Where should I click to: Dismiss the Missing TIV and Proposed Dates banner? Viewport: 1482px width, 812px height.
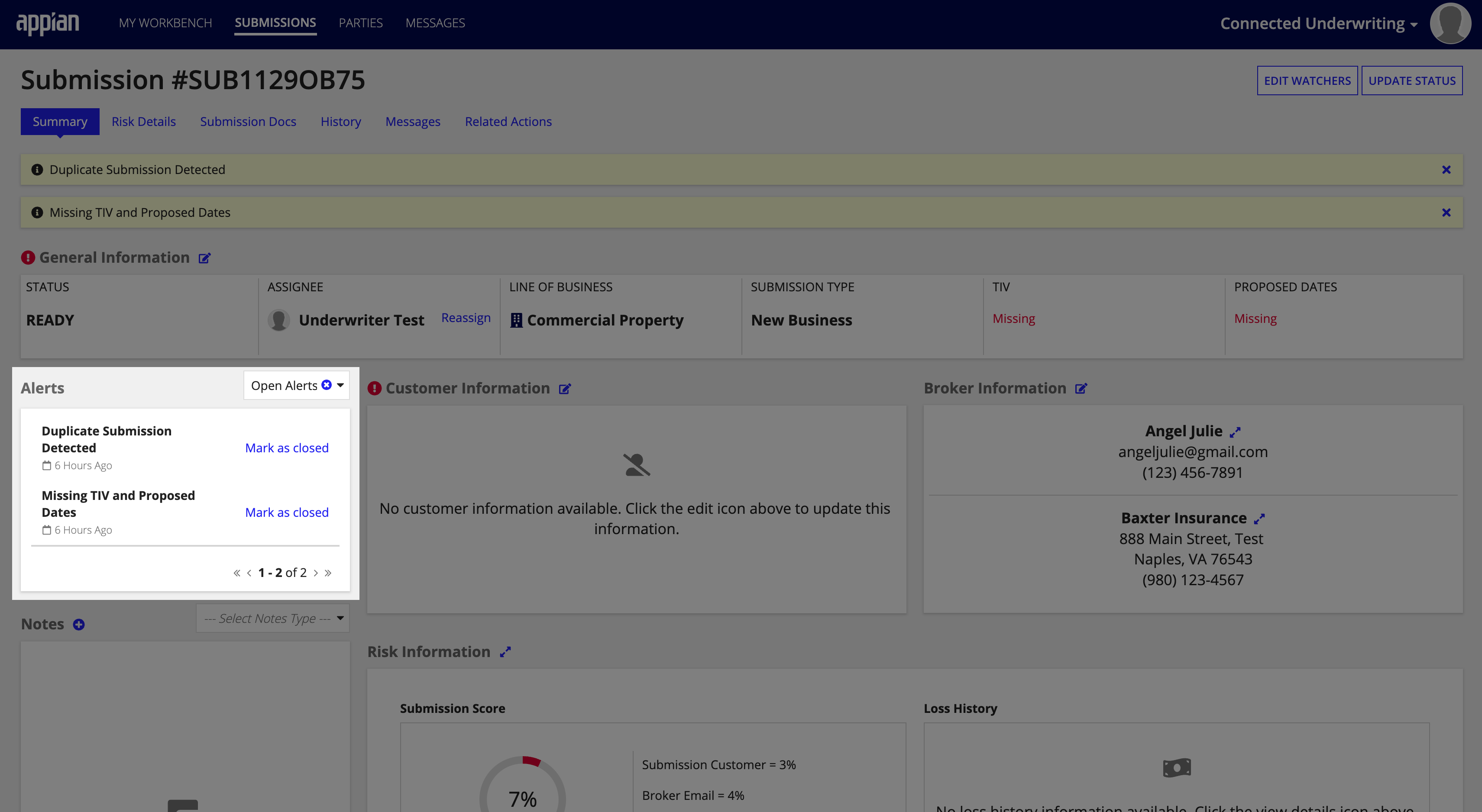click(1446, 213)
